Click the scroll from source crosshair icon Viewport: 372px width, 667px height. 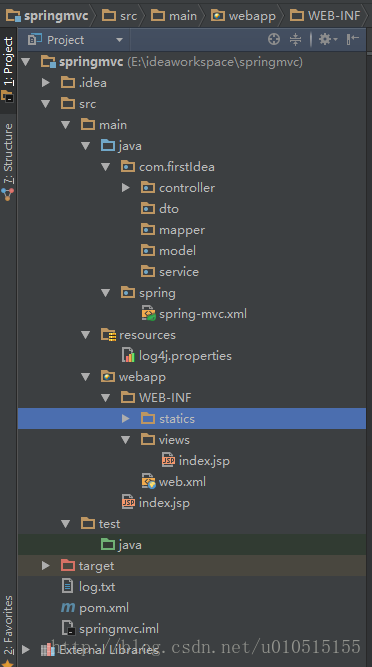point(274,40)
